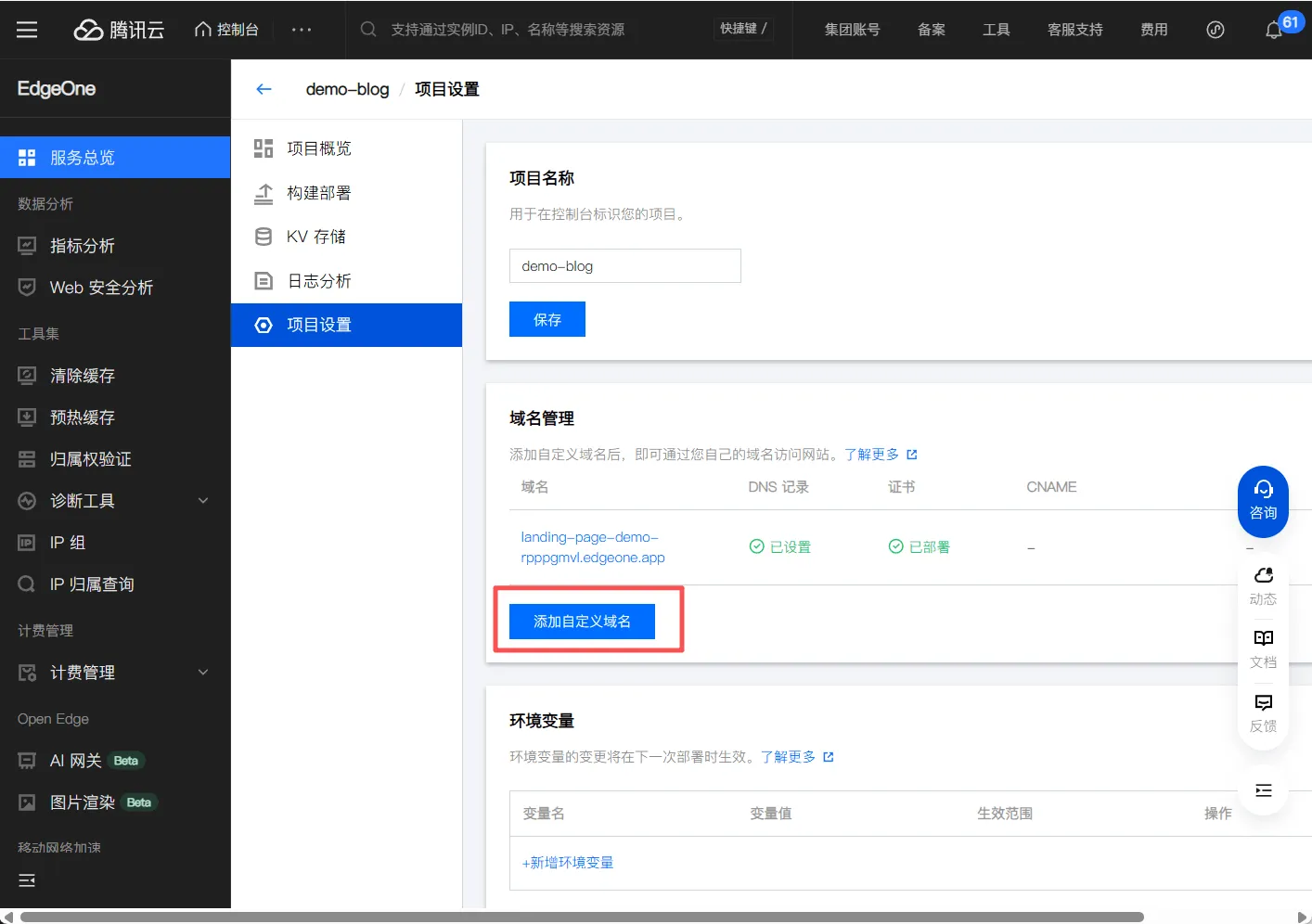Image resolution: width=1312 pixels, height=924 pixels.
Task: Open 费用 in the top navigation
Action: point(1153,30)
